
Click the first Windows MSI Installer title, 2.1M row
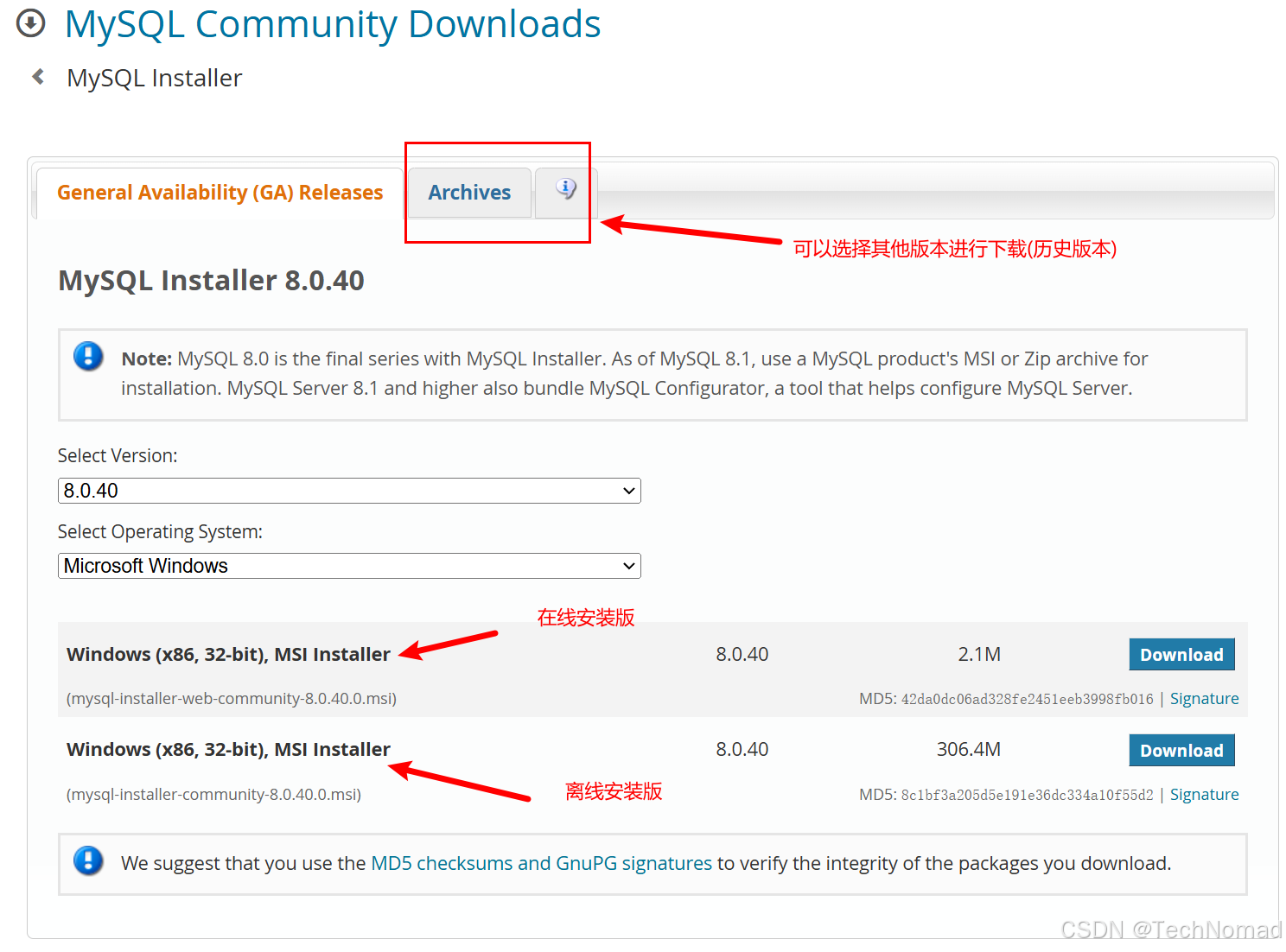[x=228, y=655]
